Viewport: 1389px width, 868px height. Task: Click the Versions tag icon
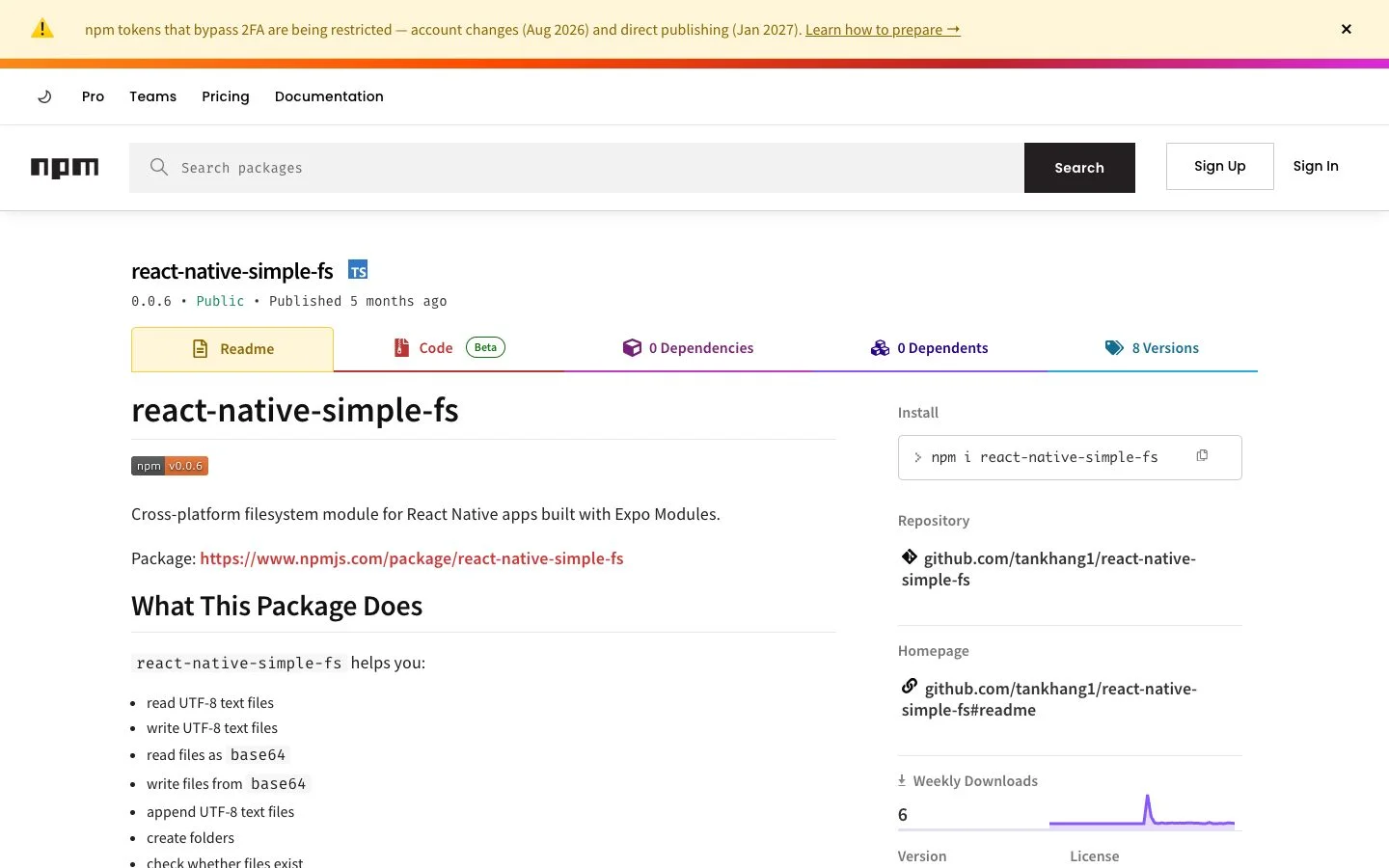1114,348
